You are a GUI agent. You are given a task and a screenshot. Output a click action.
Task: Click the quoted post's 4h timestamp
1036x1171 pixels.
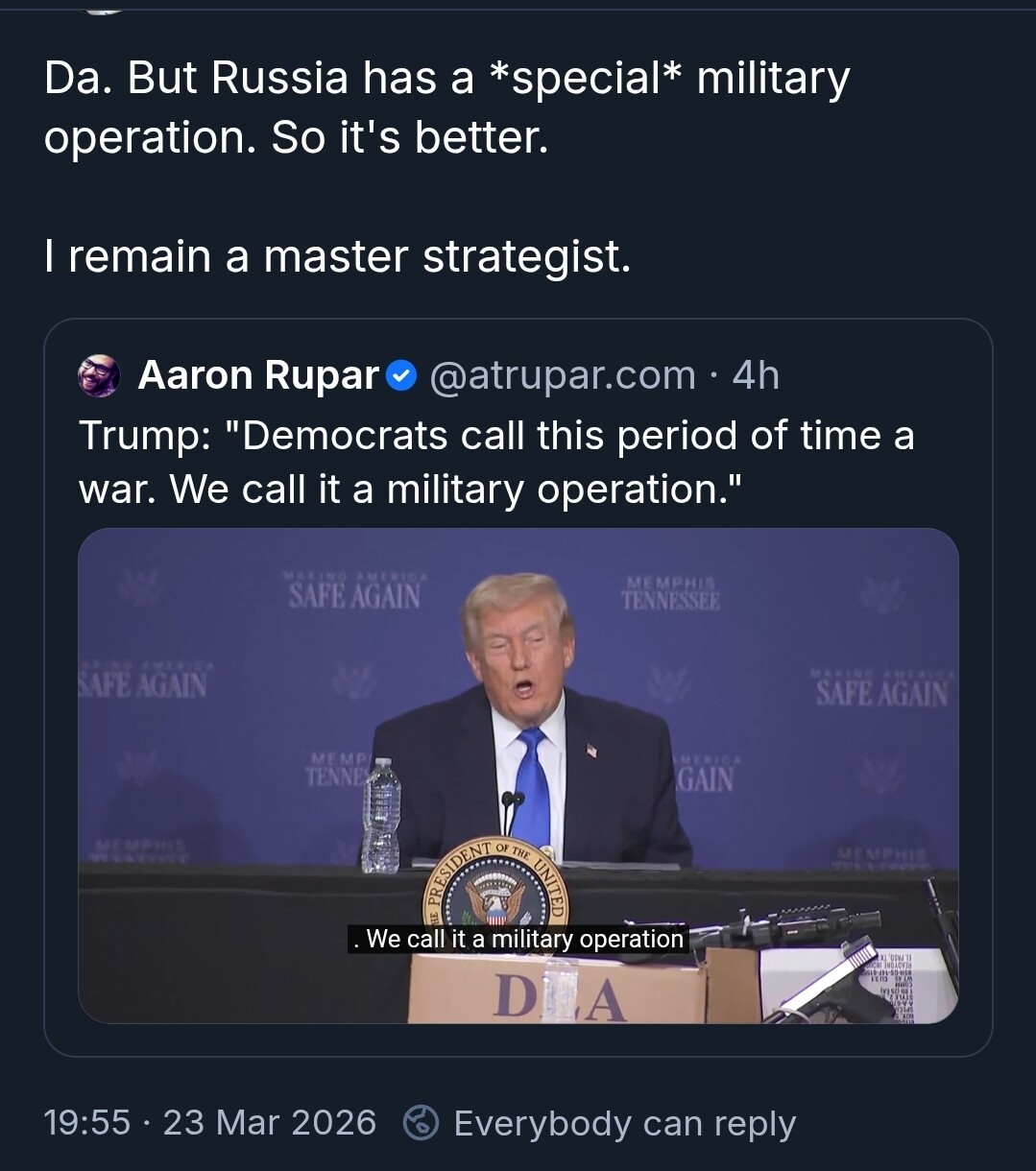pyautogui.click(x=756, y=375)
